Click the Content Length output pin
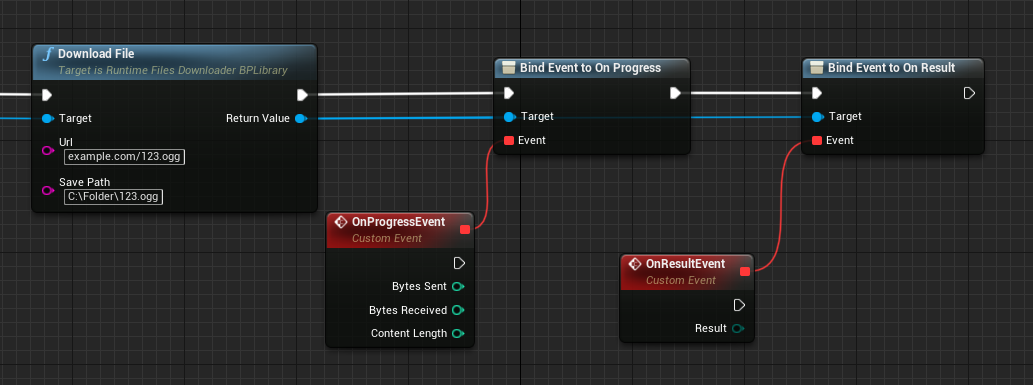1033x385 pixels. pos(459,334)
